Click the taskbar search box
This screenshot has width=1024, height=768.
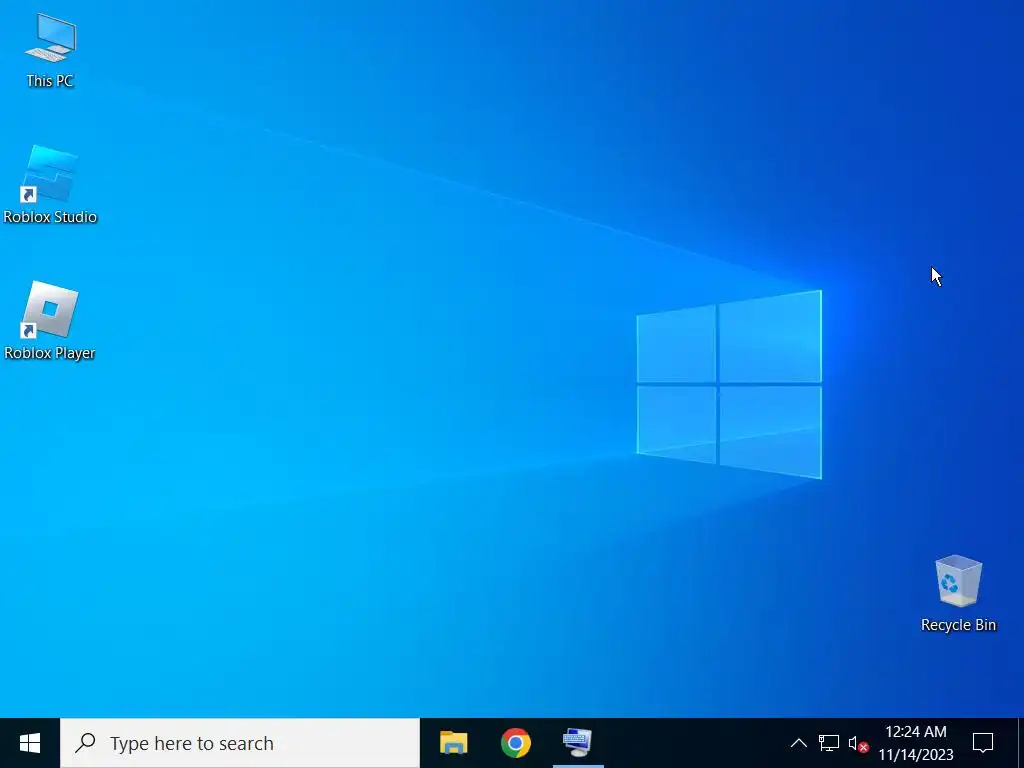(240, 743)
